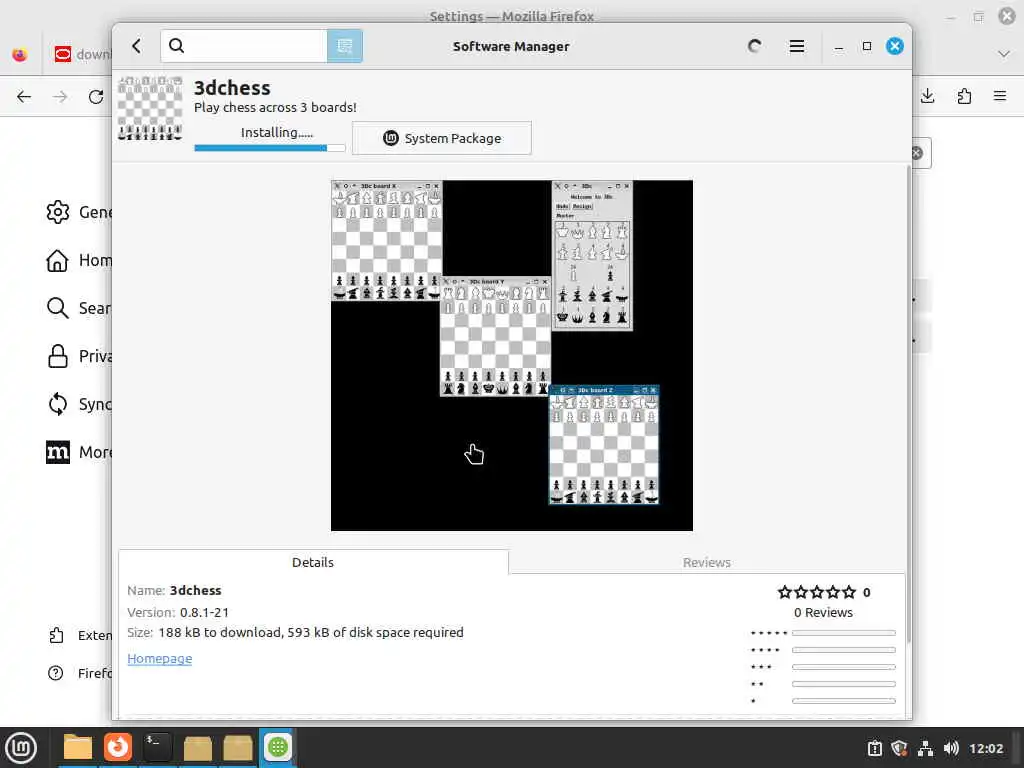Click the five-star review distribution bar
This screenshot has width=1024, height=768.
[843, 633]
